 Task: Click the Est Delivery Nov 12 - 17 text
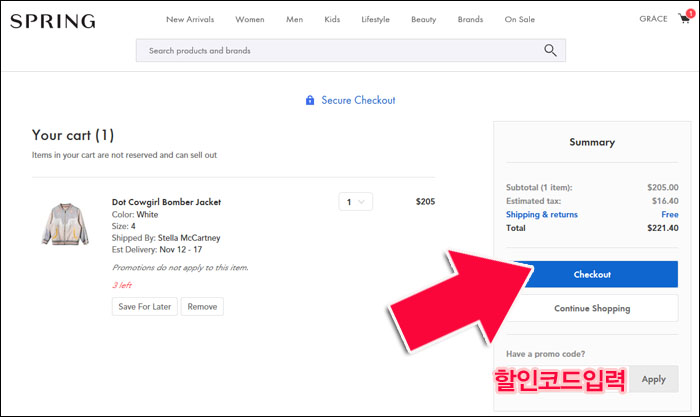pos(157,250)
